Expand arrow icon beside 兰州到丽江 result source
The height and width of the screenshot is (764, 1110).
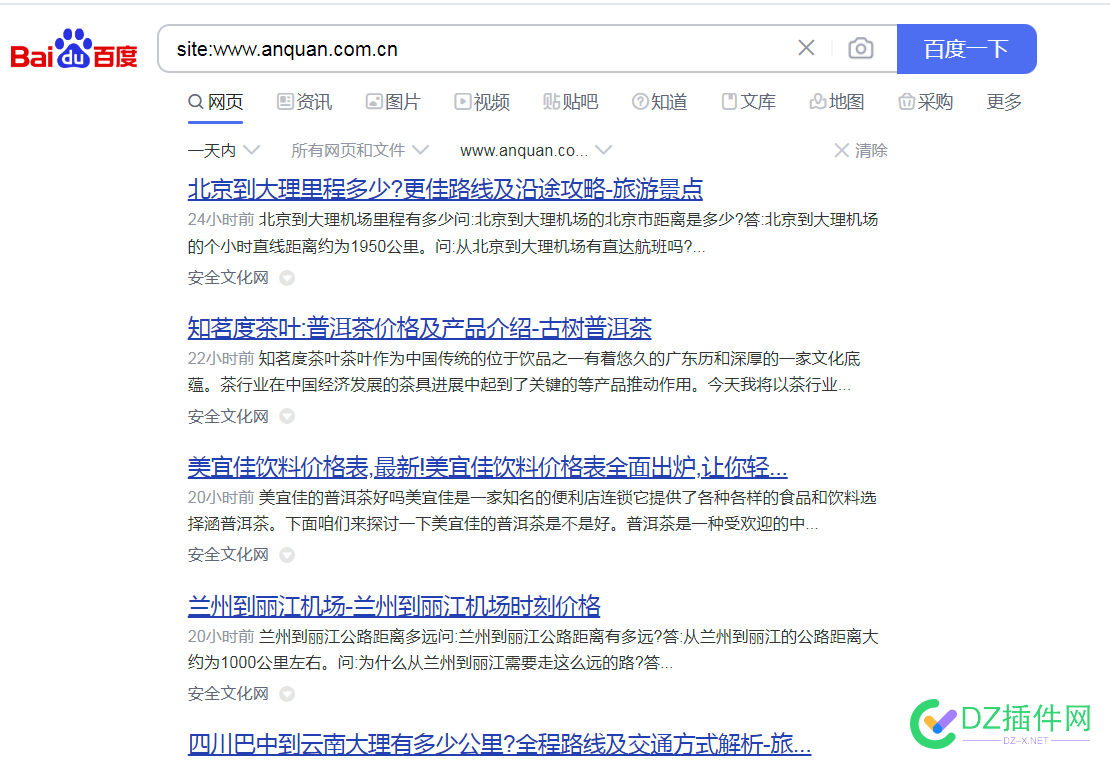(287, 694)
